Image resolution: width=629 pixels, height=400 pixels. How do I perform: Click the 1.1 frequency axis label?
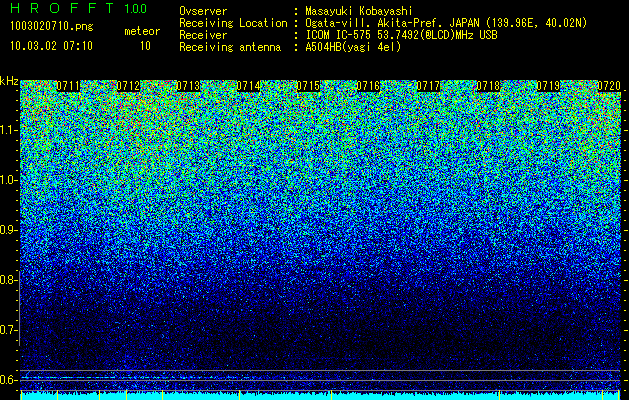click(9, 131)
